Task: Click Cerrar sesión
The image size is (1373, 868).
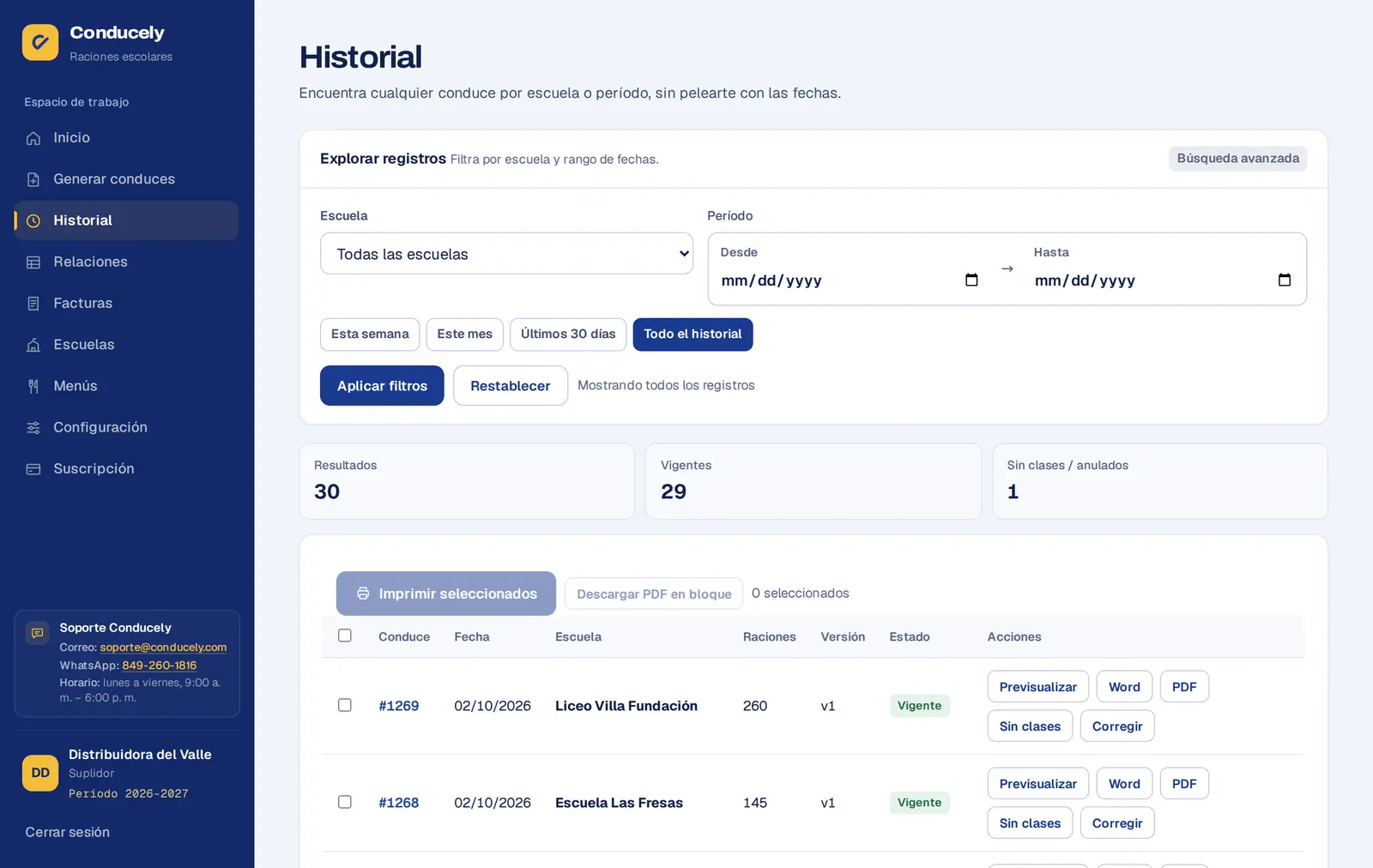Action: click(x=68, y=833)
